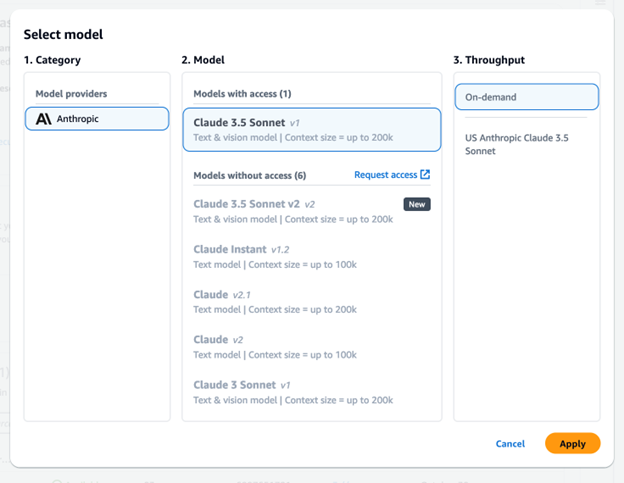Select Anthropic model provider
This screenshot has height=483, width=624.
point(97,118)
